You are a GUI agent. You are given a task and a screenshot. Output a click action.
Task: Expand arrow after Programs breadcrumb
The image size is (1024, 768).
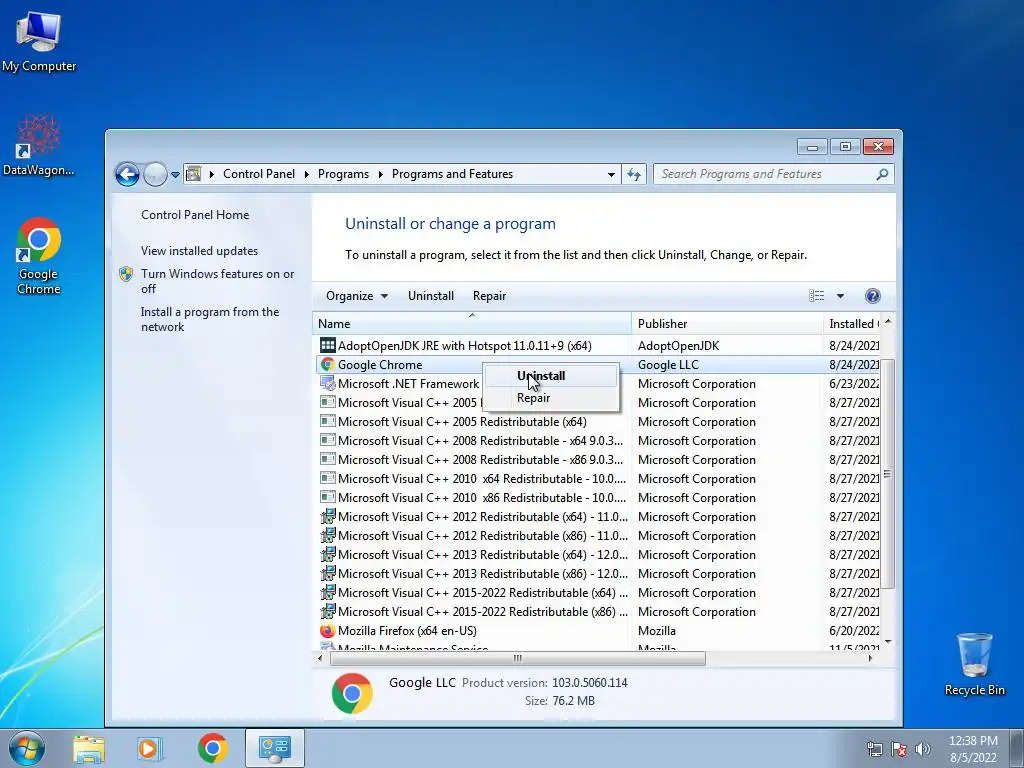coord(380,174)
